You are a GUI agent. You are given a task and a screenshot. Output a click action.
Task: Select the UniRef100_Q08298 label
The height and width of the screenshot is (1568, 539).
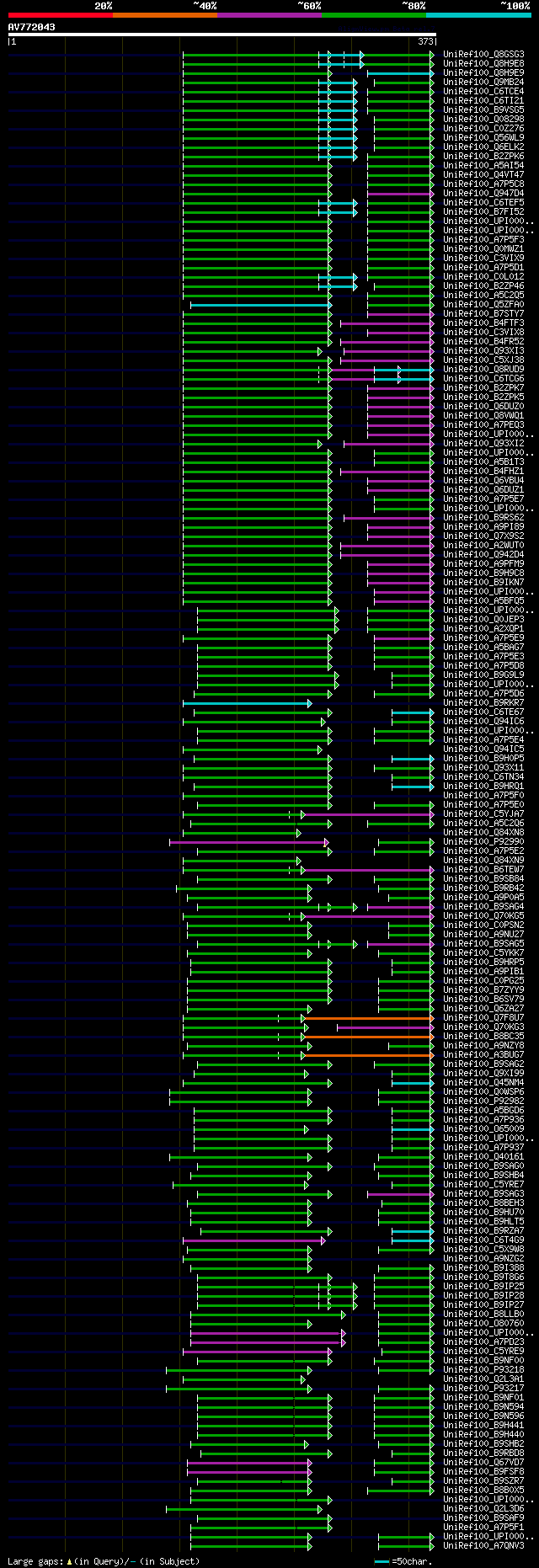483,120
